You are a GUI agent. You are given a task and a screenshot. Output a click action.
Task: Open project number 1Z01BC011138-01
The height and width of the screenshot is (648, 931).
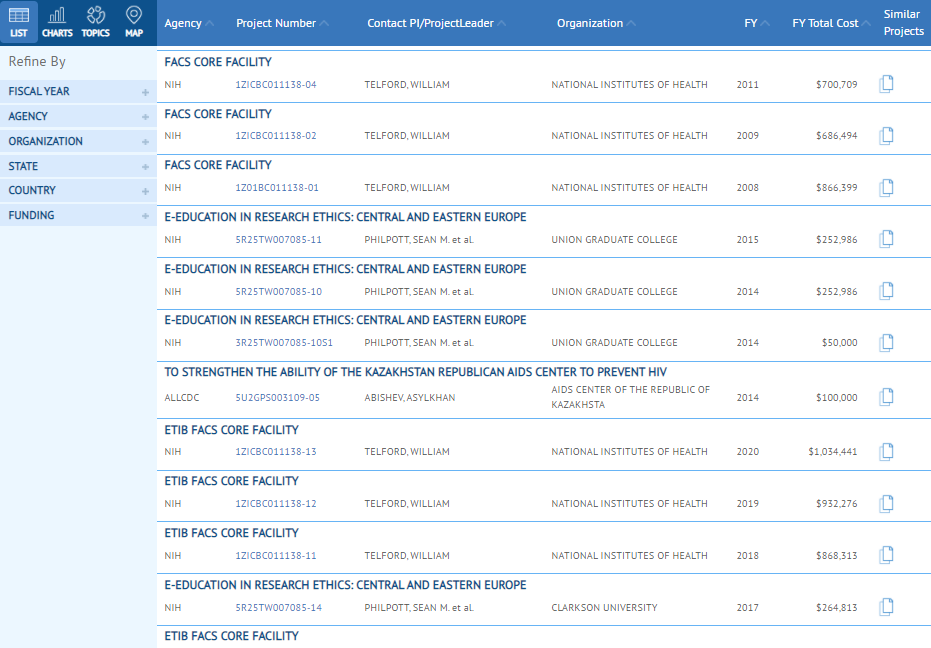(277, 188)
